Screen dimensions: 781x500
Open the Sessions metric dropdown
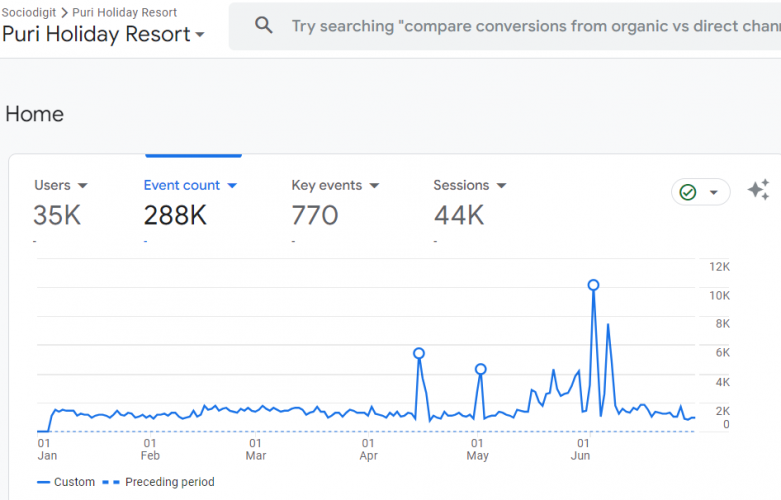tap(501, 186)
